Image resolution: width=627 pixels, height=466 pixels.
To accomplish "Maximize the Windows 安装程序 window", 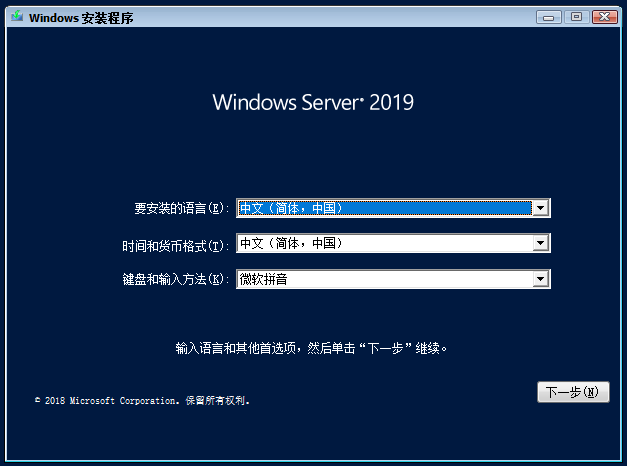I will tap(576, 17).
